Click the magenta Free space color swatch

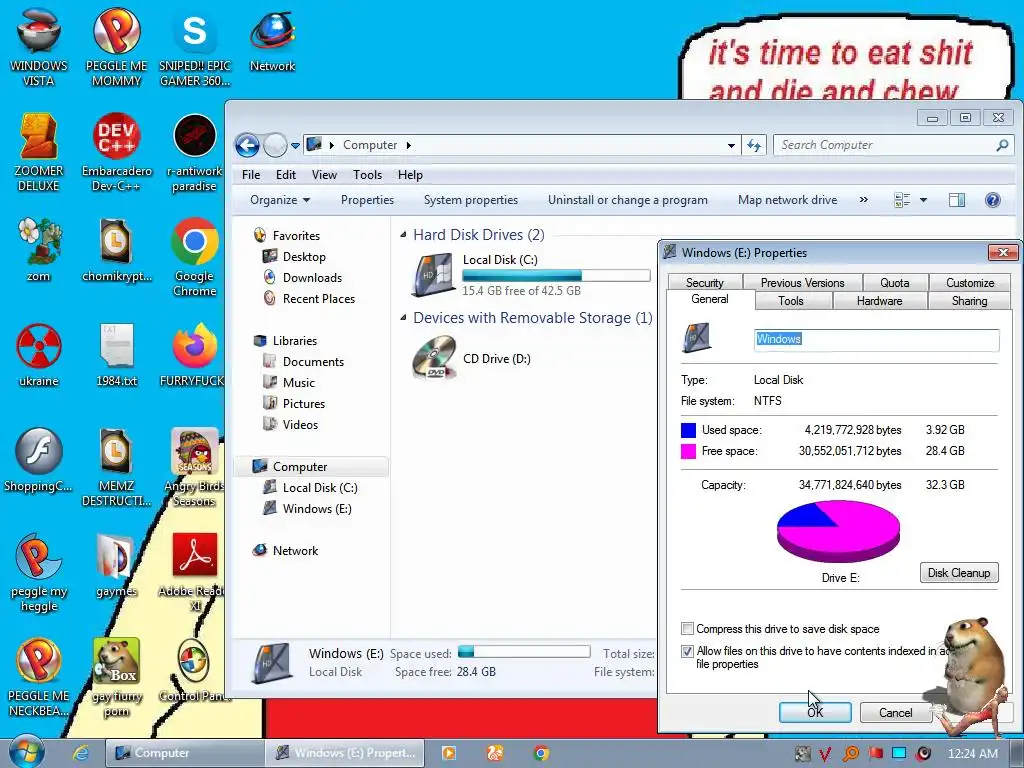point(688,451)
